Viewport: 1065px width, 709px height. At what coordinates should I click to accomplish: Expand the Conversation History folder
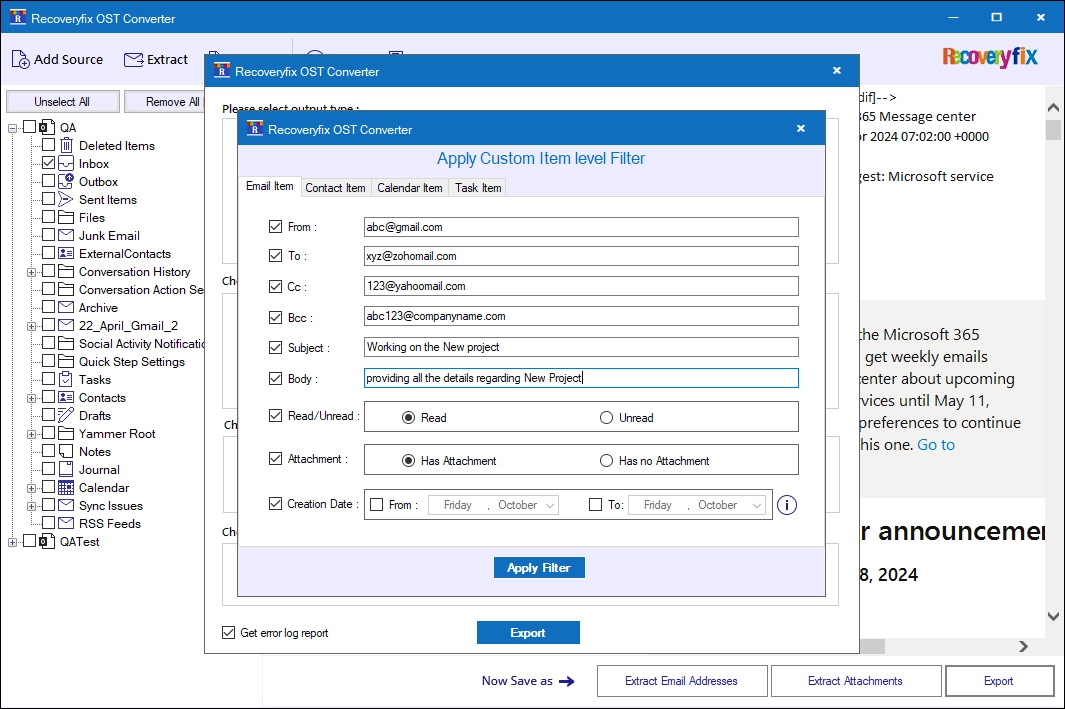coord(31,272)
